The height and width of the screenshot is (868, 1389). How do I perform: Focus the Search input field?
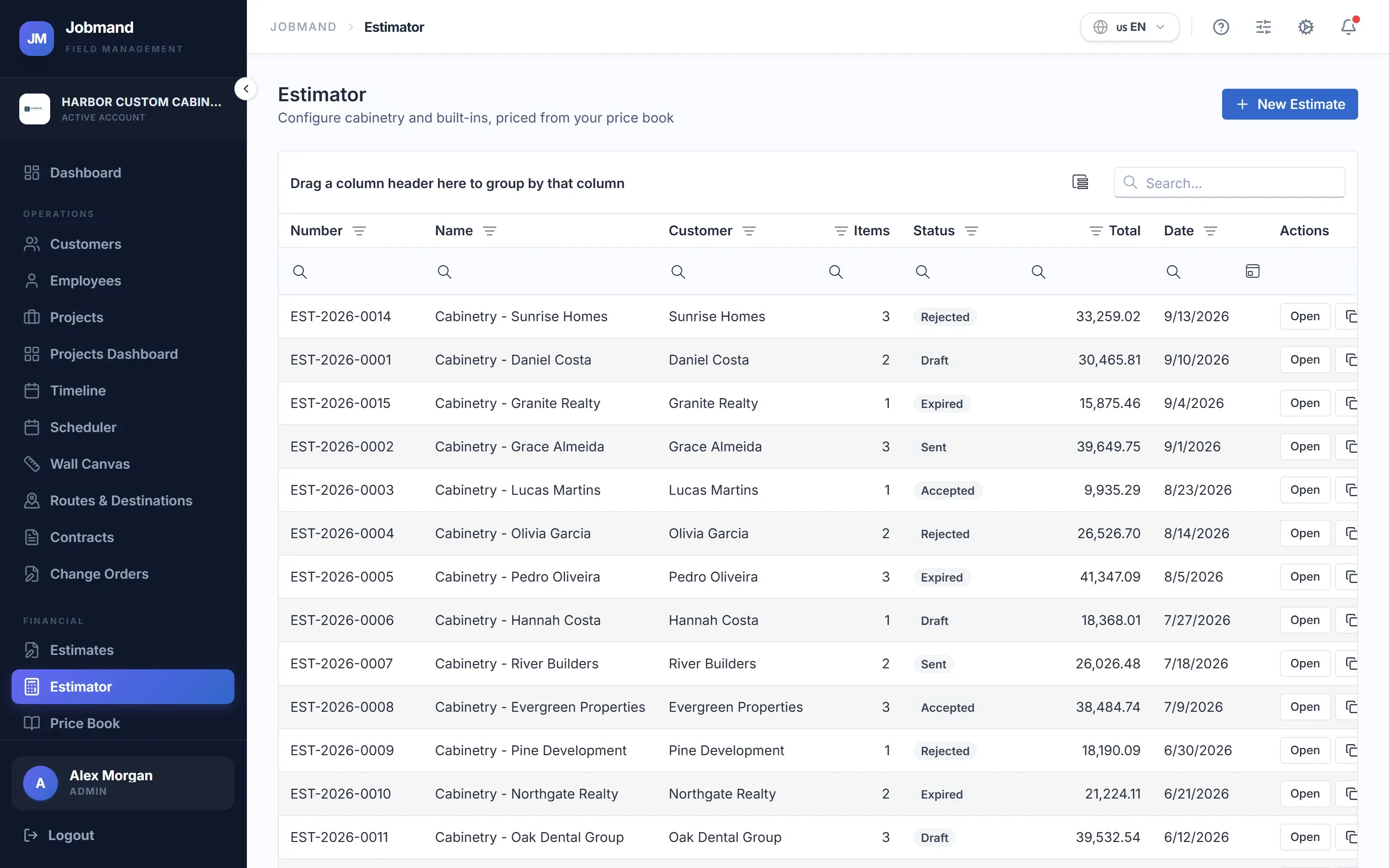[1229, 183]
